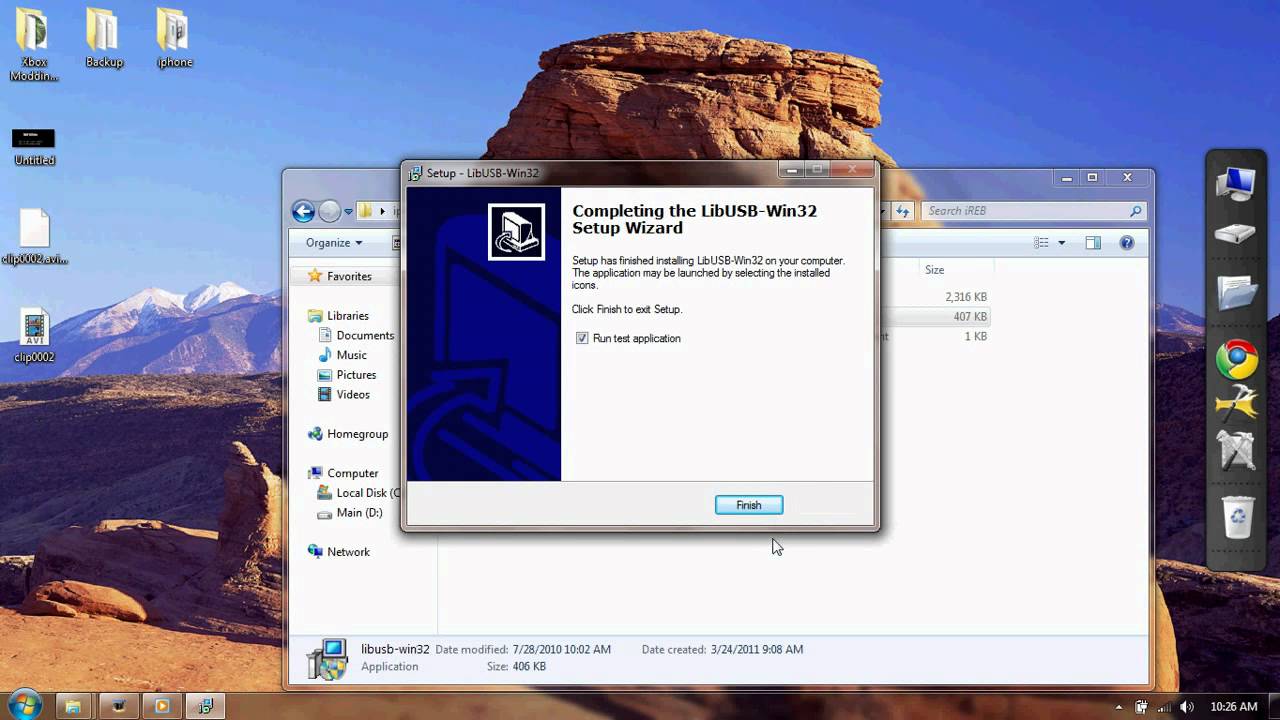Open the Music library

click(342, 355)
